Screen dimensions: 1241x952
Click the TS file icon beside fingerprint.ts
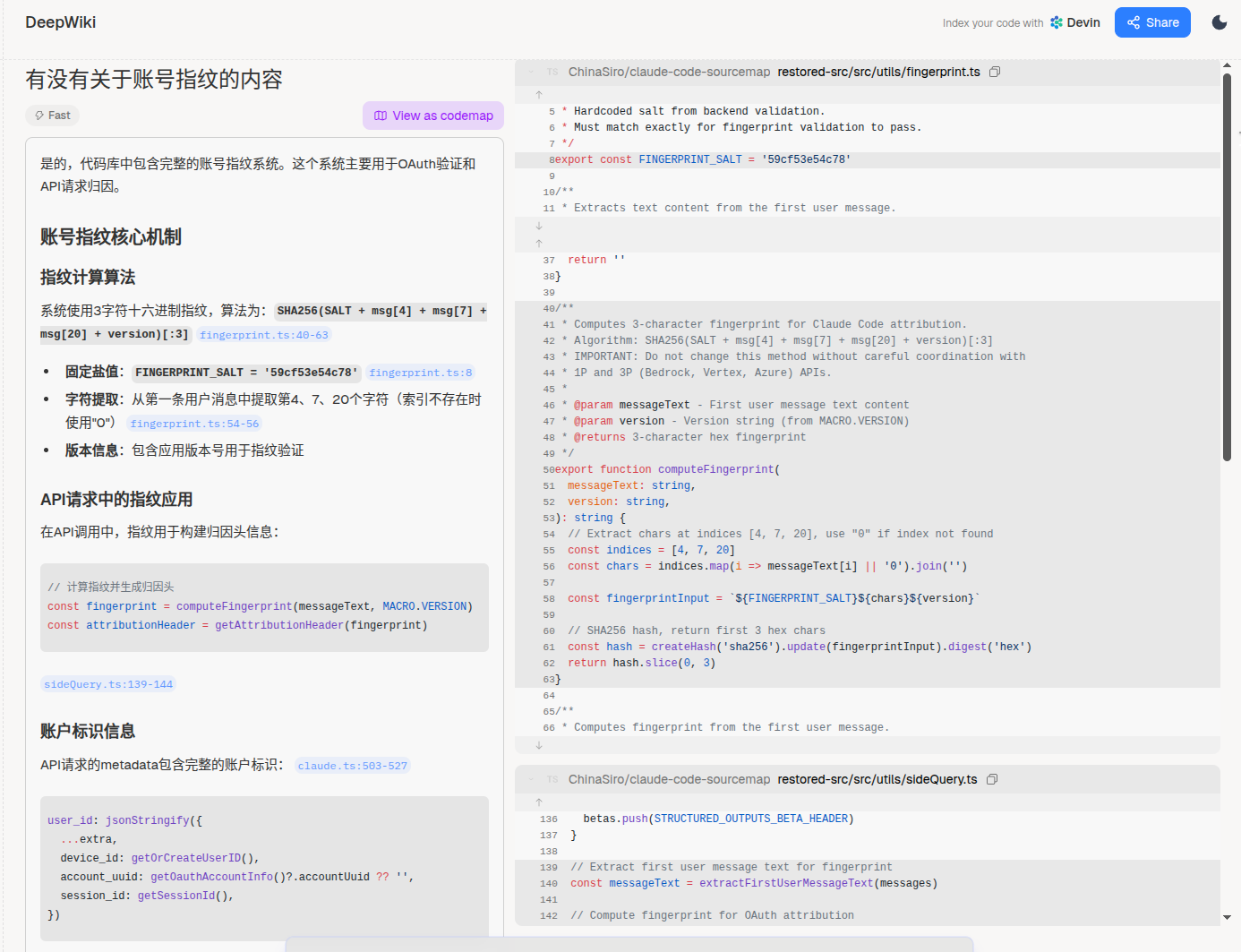point(552,72)
